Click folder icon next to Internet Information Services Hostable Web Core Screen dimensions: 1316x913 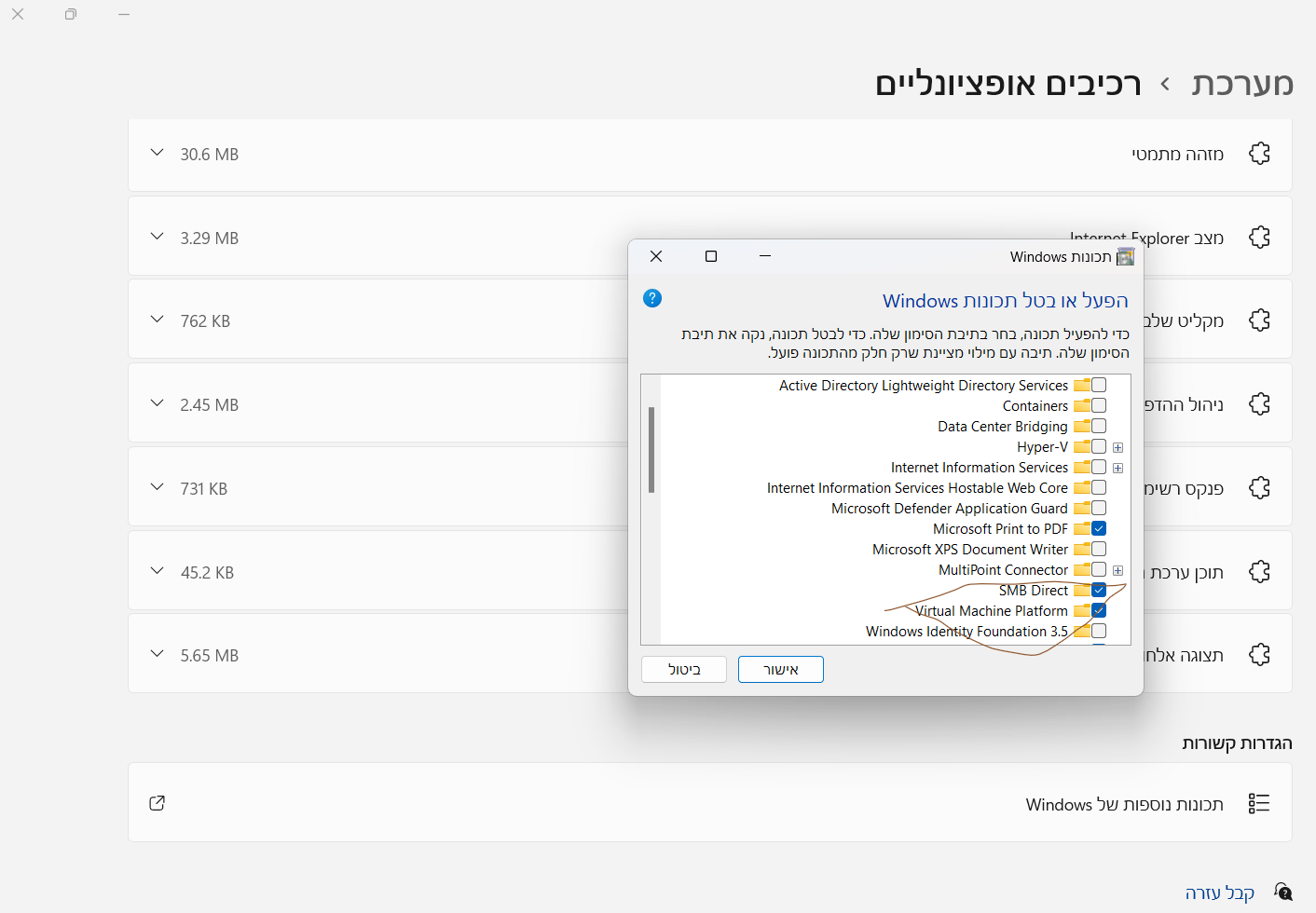tap(1082, 487)
